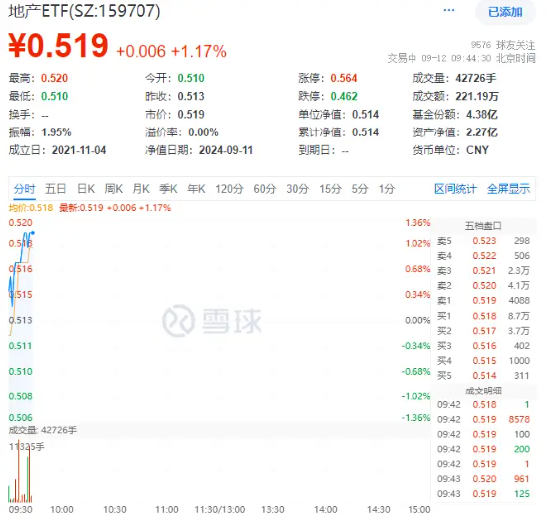Open the 周K chart tab
The width and height of the screenshot is (550, 521).
(x=114, y=189)
